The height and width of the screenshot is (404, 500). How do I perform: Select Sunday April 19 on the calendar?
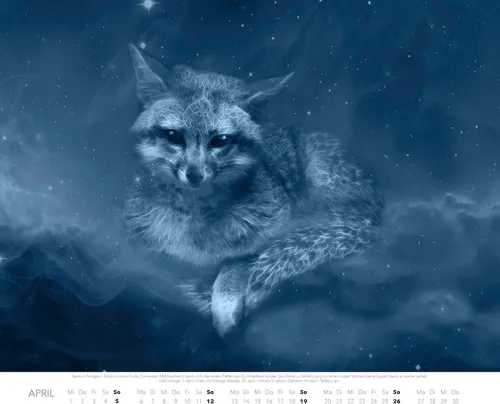click(303, 401)
